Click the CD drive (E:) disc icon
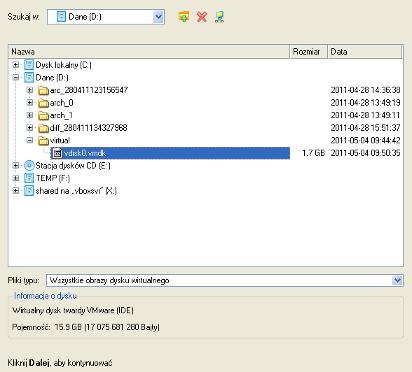Screen dimensions: 412x372 pyautogui.click(x=29, y=165)
